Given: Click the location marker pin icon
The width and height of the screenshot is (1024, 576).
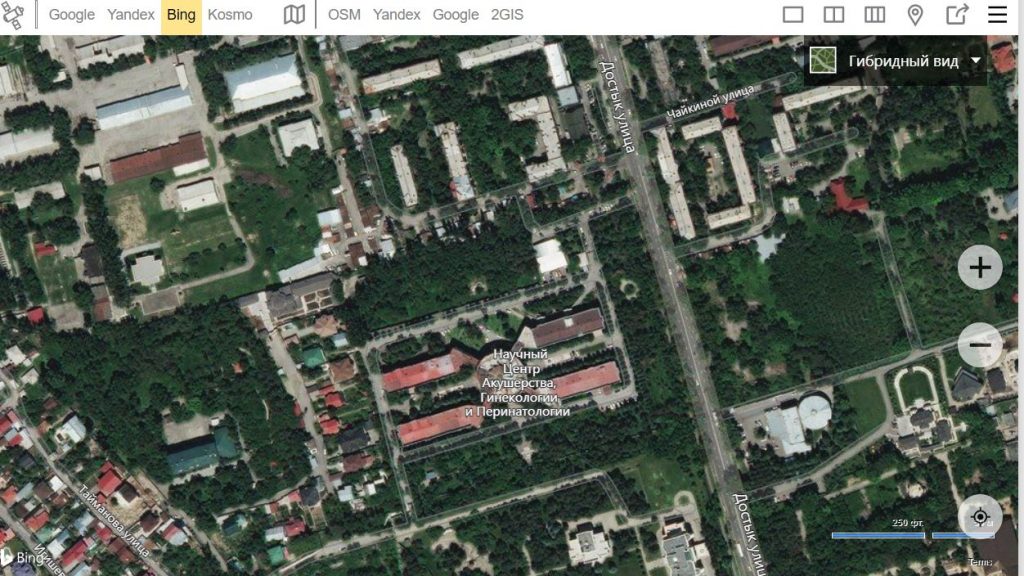Looking at the screenshot, I should [x=916, y=14].
